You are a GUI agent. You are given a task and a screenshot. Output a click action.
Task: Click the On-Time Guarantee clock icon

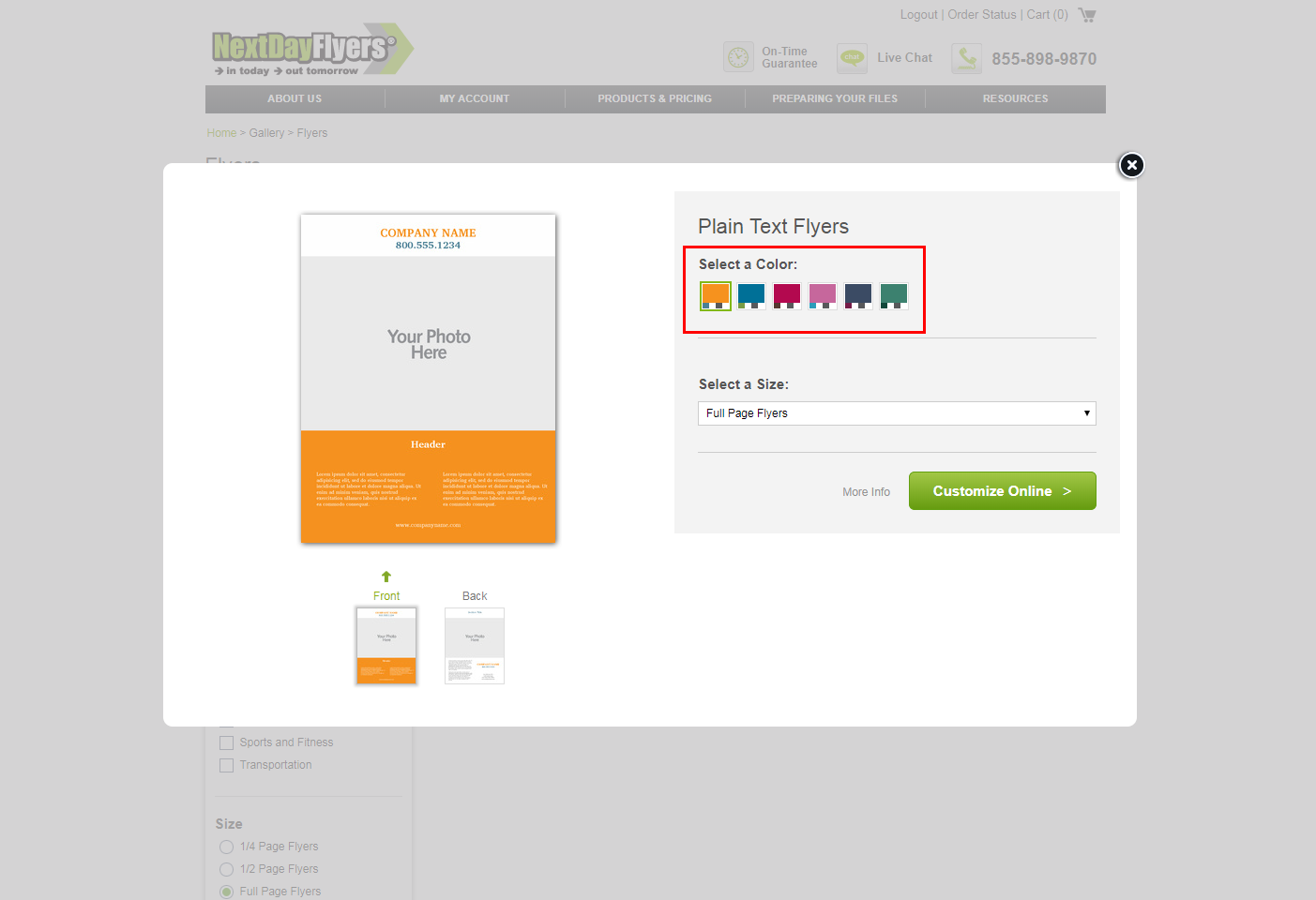click(x=738, y=57)
